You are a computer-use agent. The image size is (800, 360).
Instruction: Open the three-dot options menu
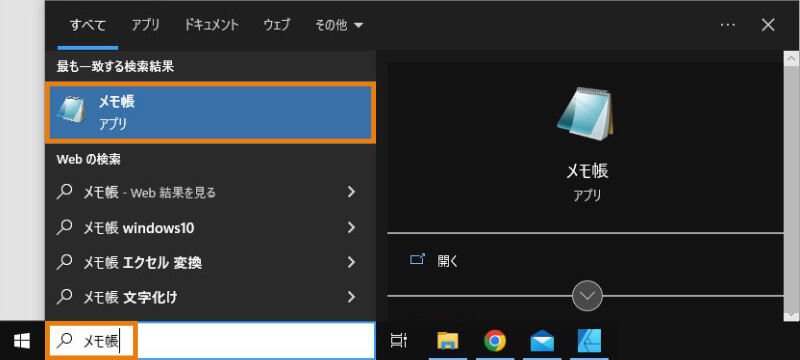pos(728,25)
